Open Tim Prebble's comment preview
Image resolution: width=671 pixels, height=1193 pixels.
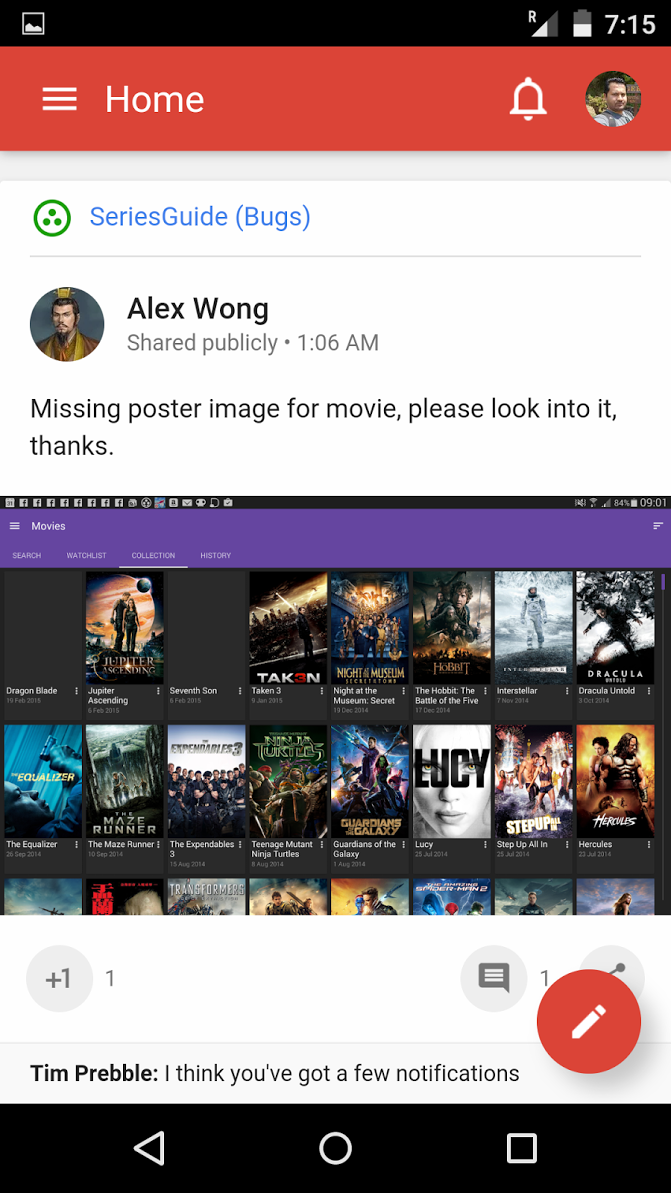click(x=275, y=1073)
